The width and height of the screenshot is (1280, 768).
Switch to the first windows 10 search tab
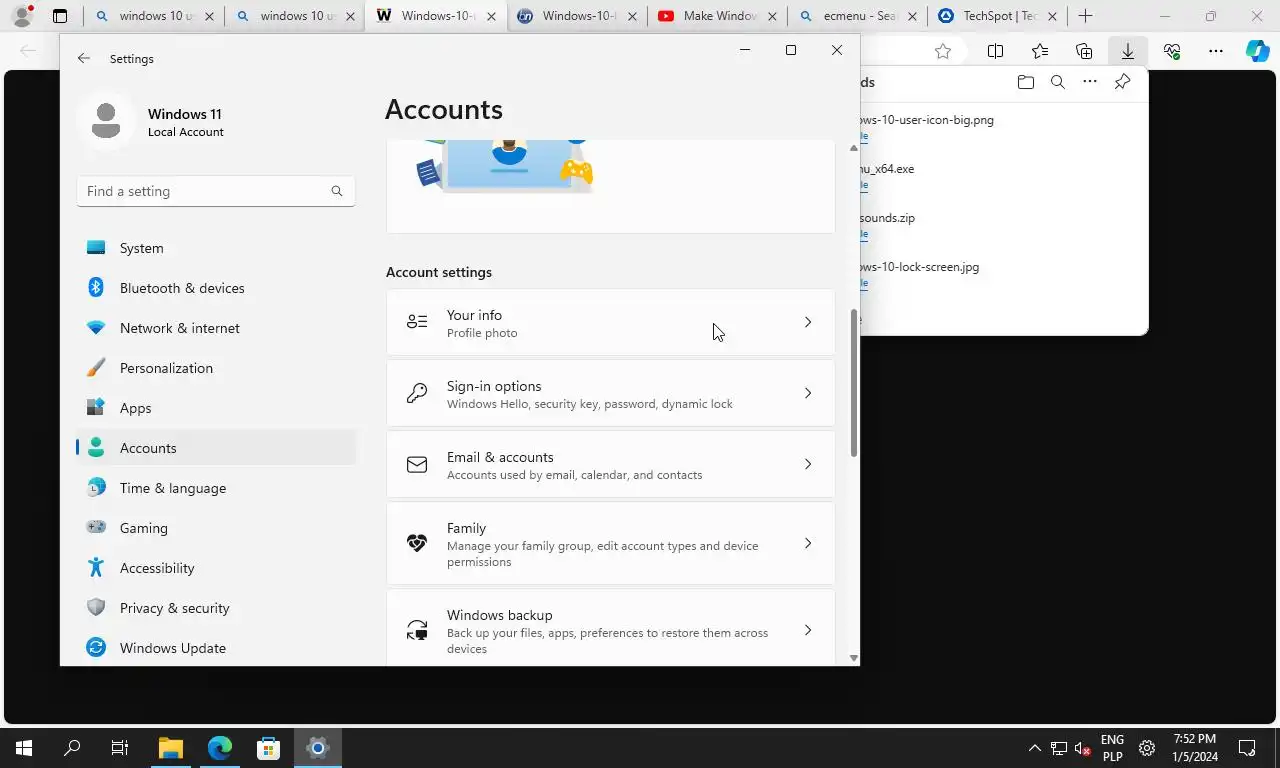click(153, 16)
